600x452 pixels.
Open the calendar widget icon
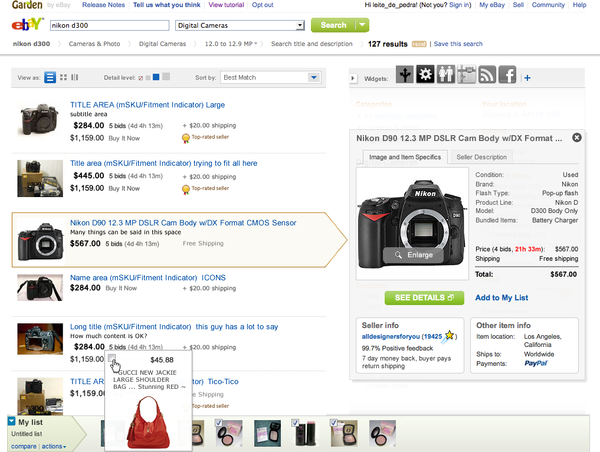(466, 74)
